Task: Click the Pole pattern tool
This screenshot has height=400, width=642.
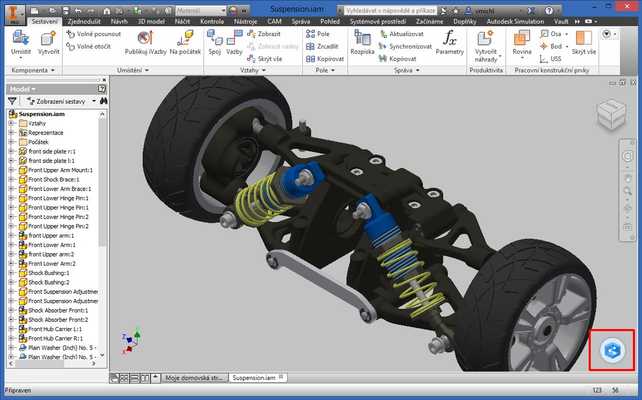Action: pos(318,34)
